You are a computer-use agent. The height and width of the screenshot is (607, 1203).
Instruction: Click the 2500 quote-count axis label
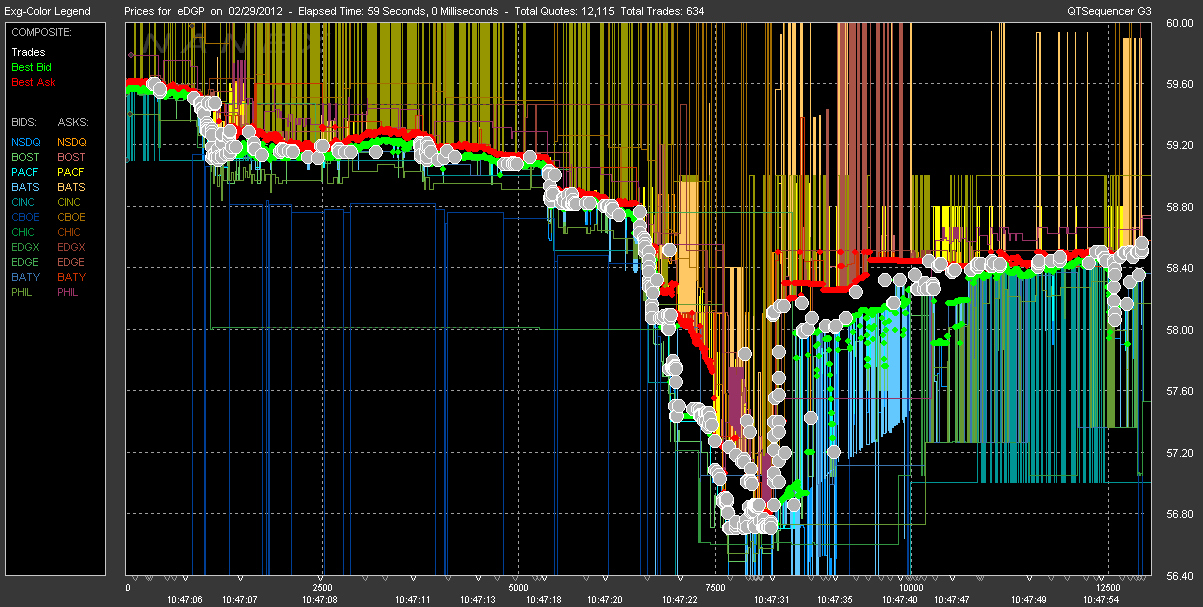click(322, 587)
